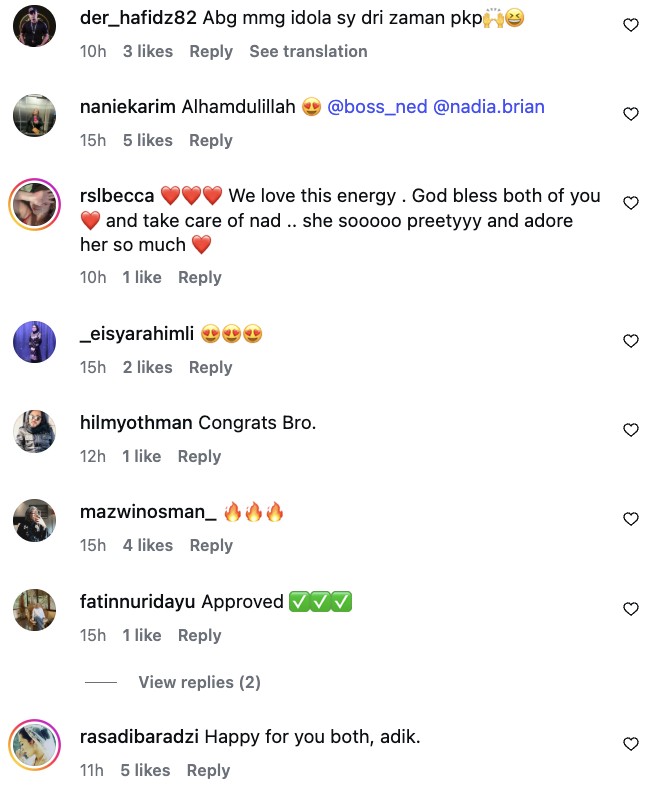Heart rasadibaradzi's comment

pyautogui.click(x=631, y=744)
